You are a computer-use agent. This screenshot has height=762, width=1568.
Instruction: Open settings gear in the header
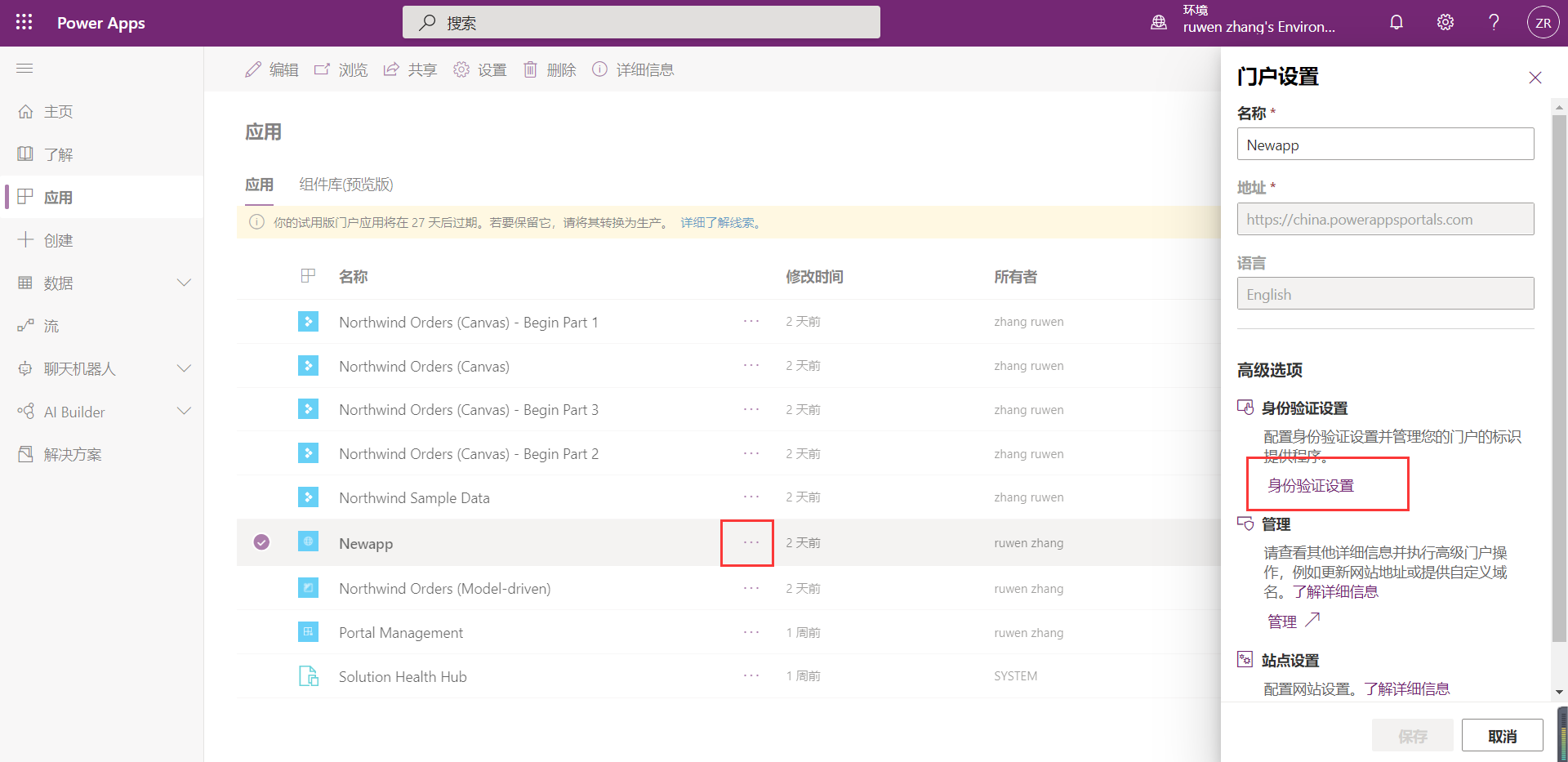pyautogui.click(x=1445, y=22)
